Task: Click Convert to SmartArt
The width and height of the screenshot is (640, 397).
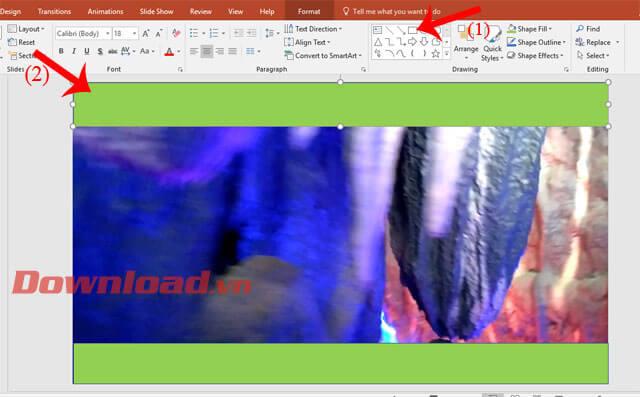Action: click(323, 55)
